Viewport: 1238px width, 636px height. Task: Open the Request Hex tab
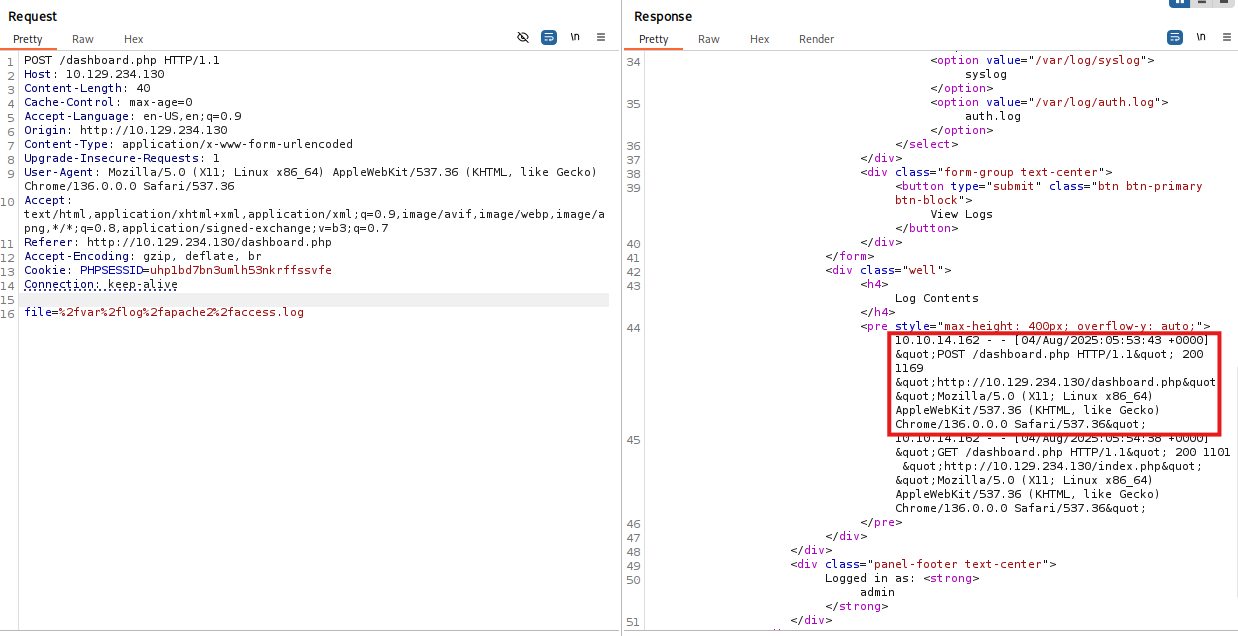134,39
